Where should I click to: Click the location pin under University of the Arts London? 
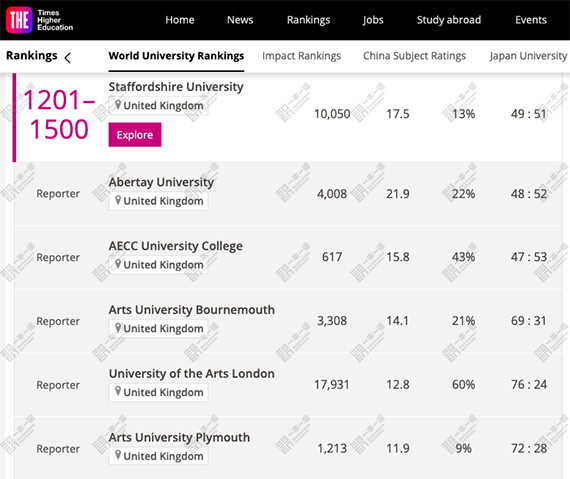pyautogui.click(x=118, y=392)
